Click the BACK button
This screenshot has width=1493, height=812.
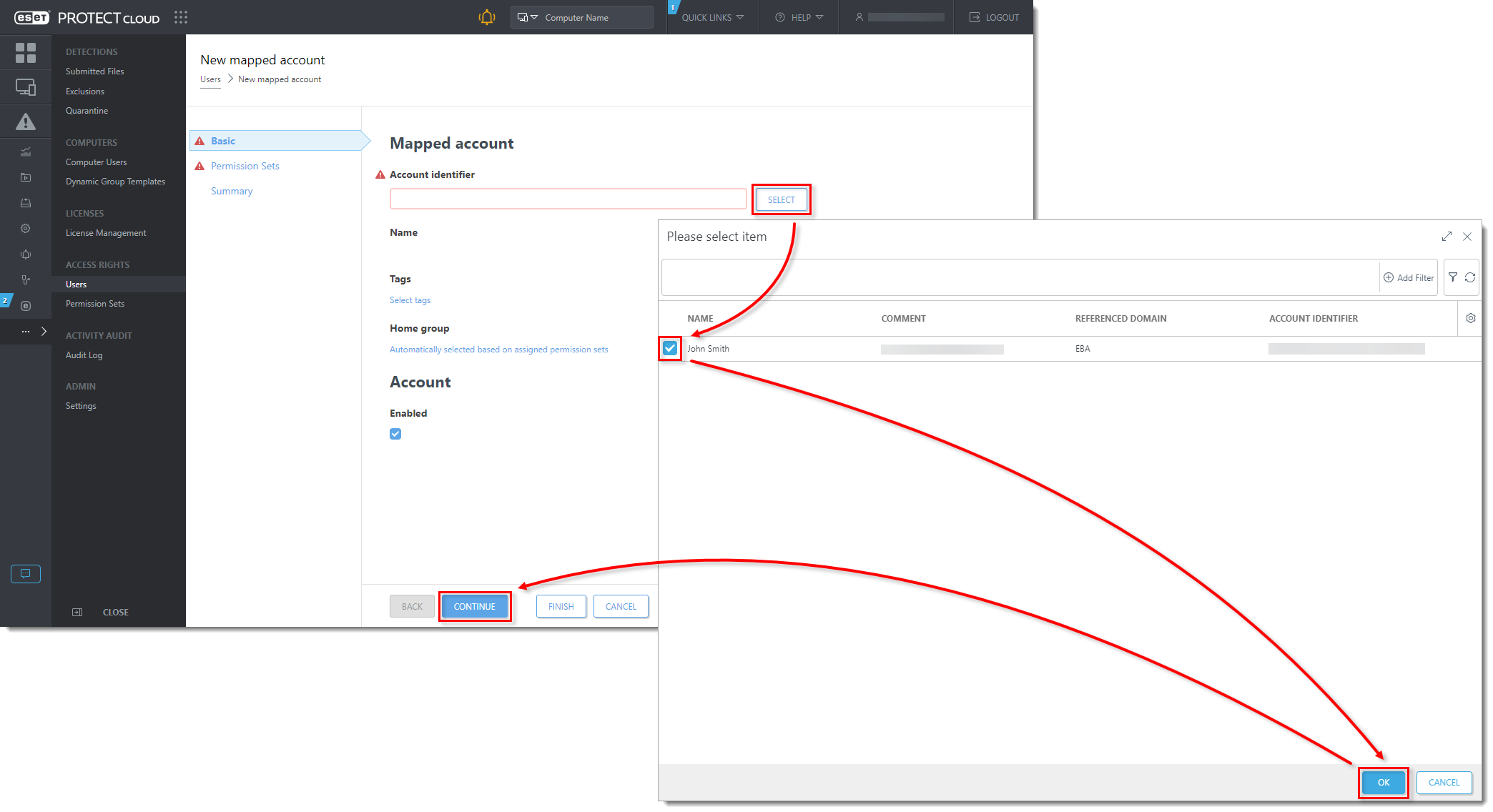tap(412, 607)
